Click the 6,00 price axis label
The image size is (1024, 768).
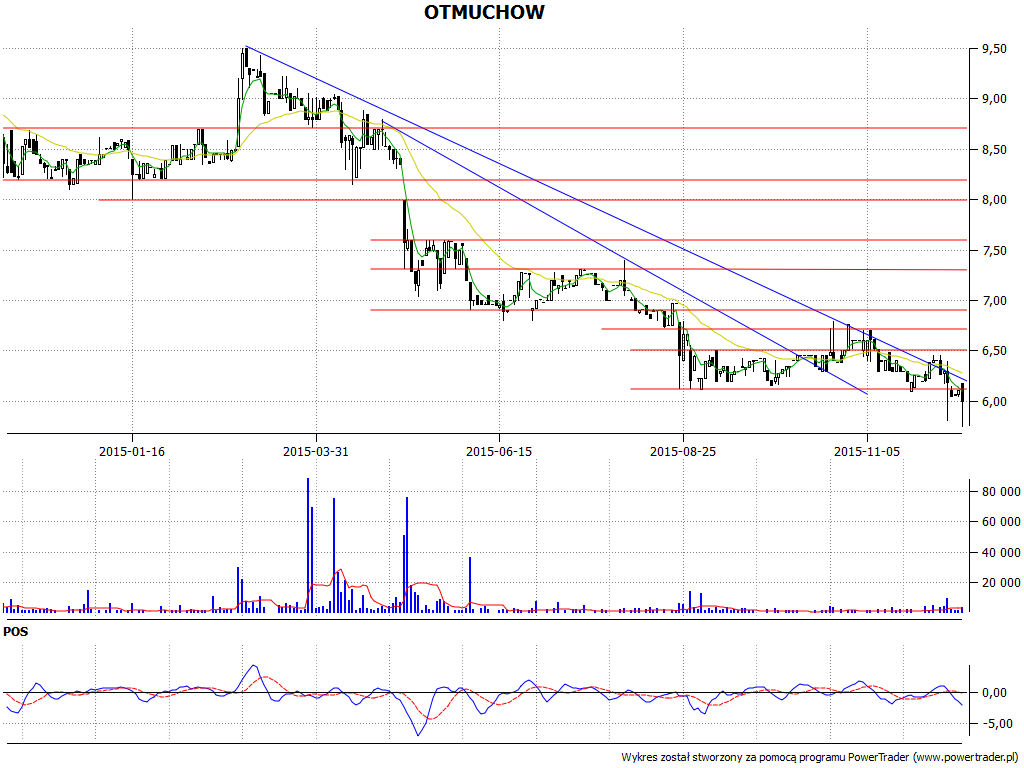[994, 402]
